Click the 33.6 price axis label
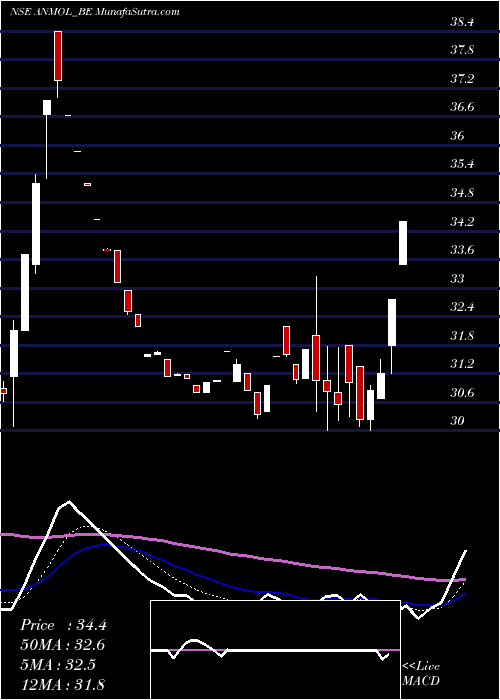 (462, 250)
